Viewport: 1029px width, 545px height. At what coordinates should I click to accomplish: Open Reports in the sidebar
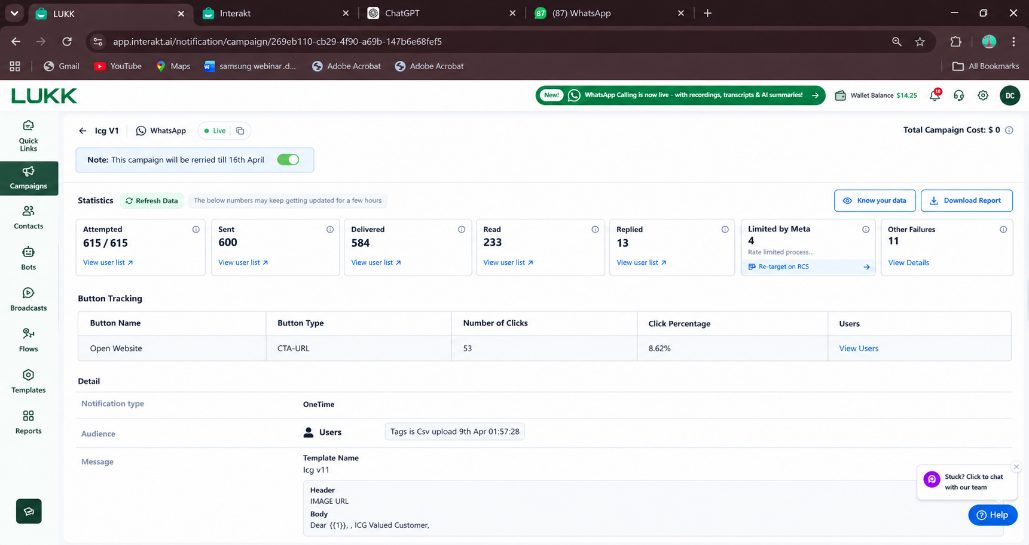tap(28, 422)
